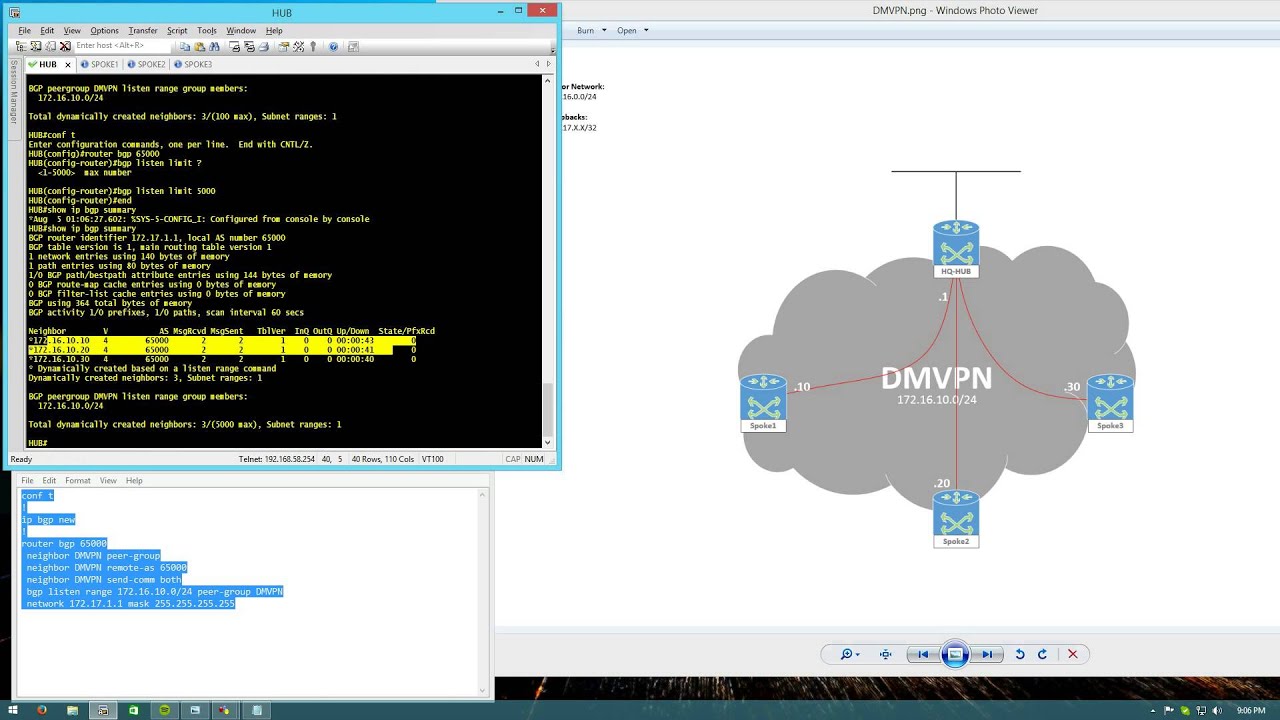Click the terminal scrollbar down arrow

(x=547, y=442)
